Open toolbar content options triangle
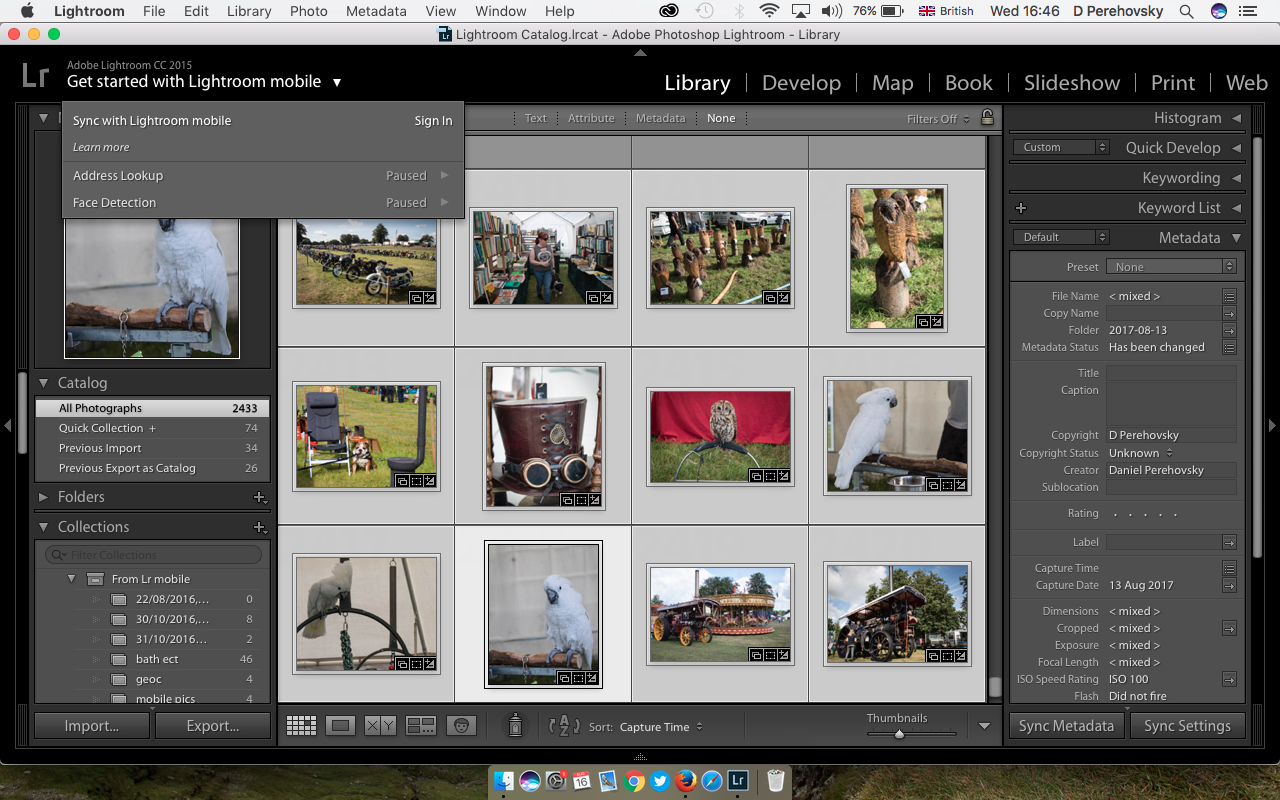 pyautogui.click(x=984, y=727)
